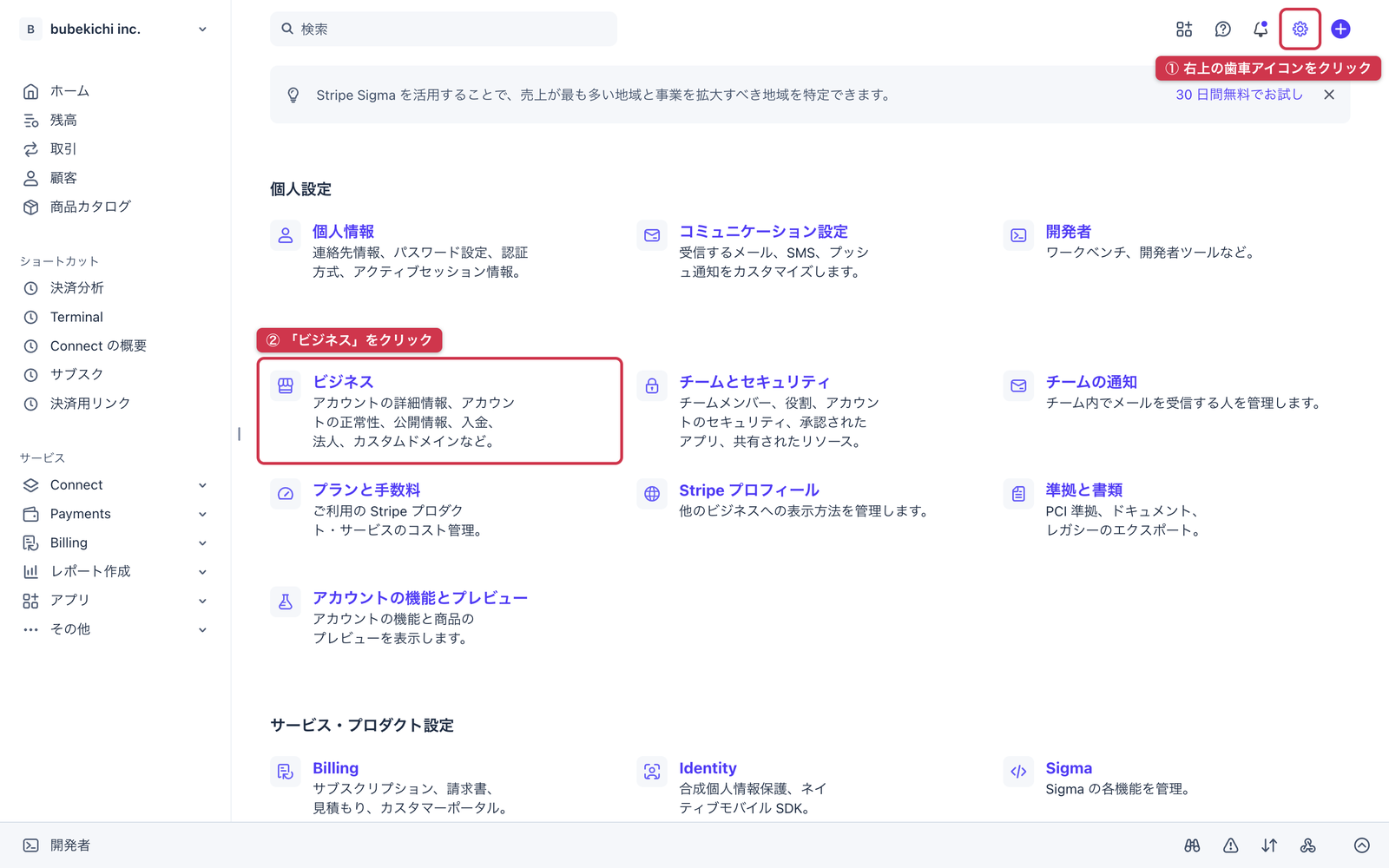
Task: Open 残高 in sidebar
Action: pos(63,120)
